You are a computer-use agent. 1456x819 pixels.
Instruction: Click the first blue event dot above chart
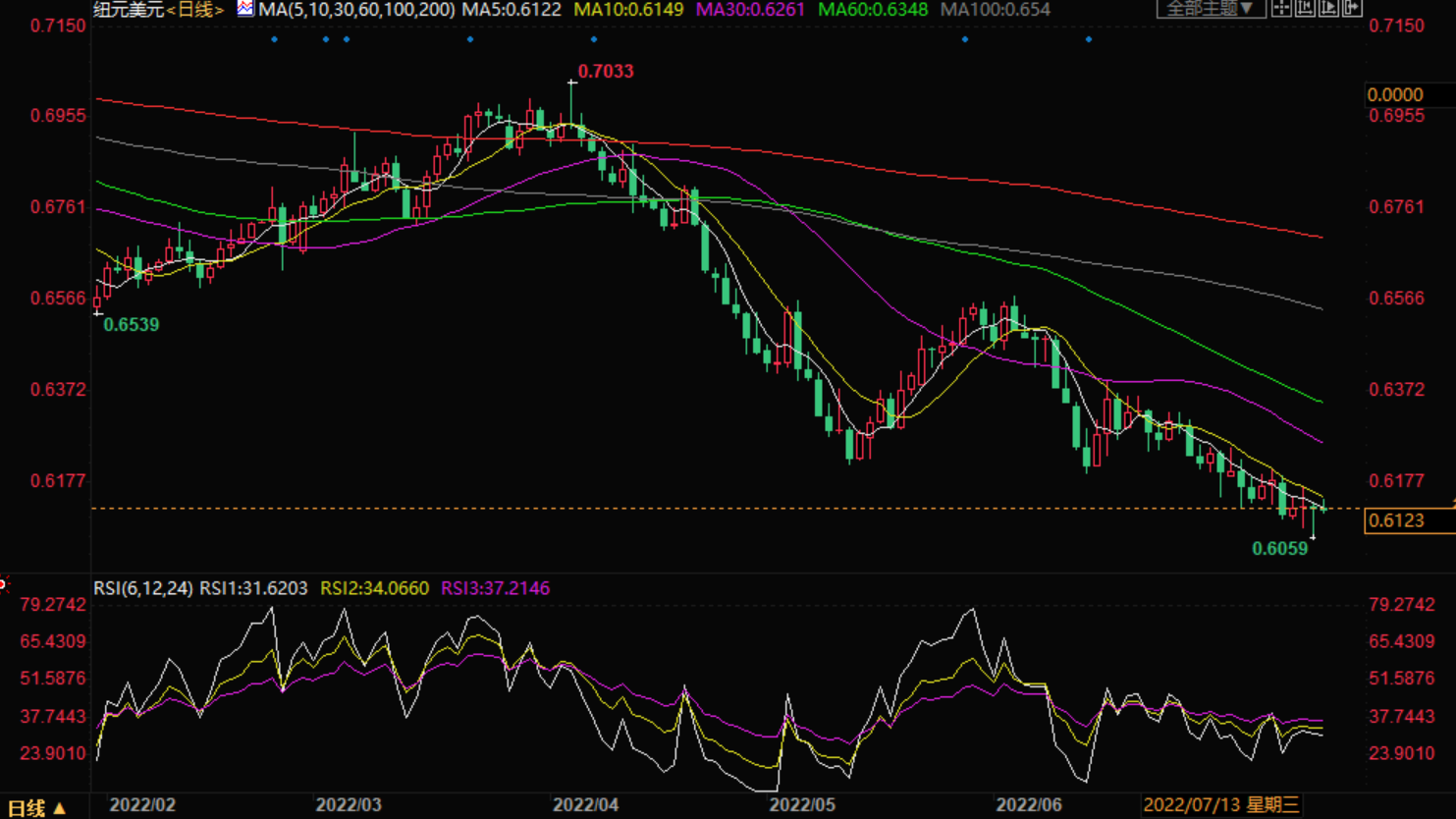[275, 39]
